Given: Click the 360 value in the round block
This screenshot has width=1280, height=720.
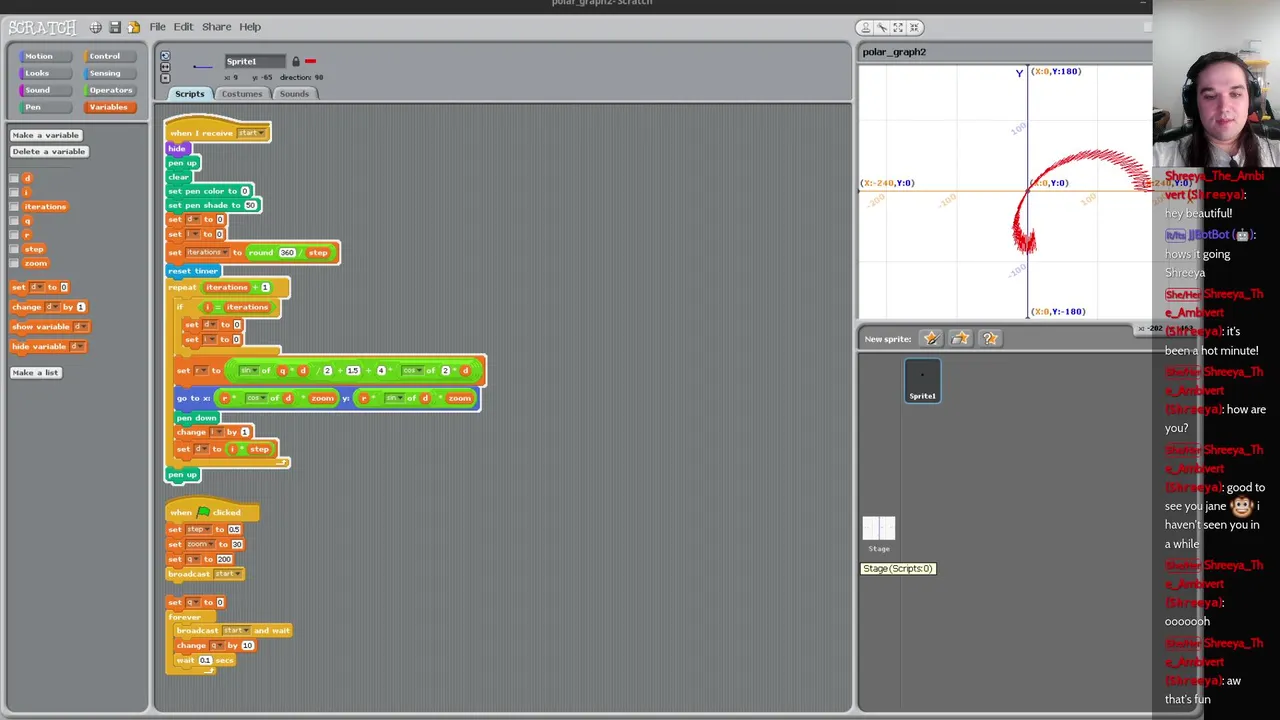Looking at the screenshot, I should [287, 253].
